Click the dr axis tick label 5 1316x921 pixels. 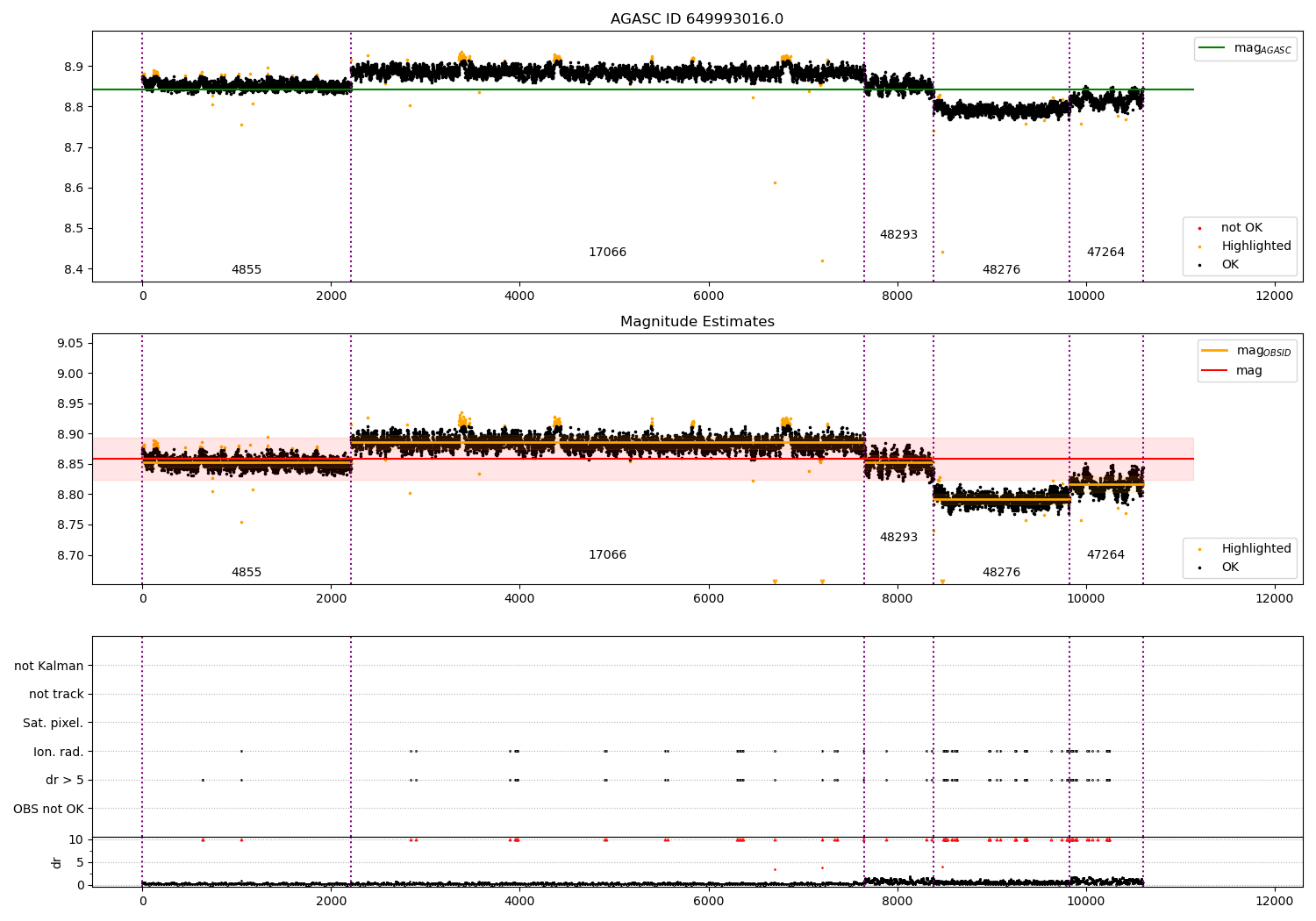pyautogui.click(x=81, y=862)
